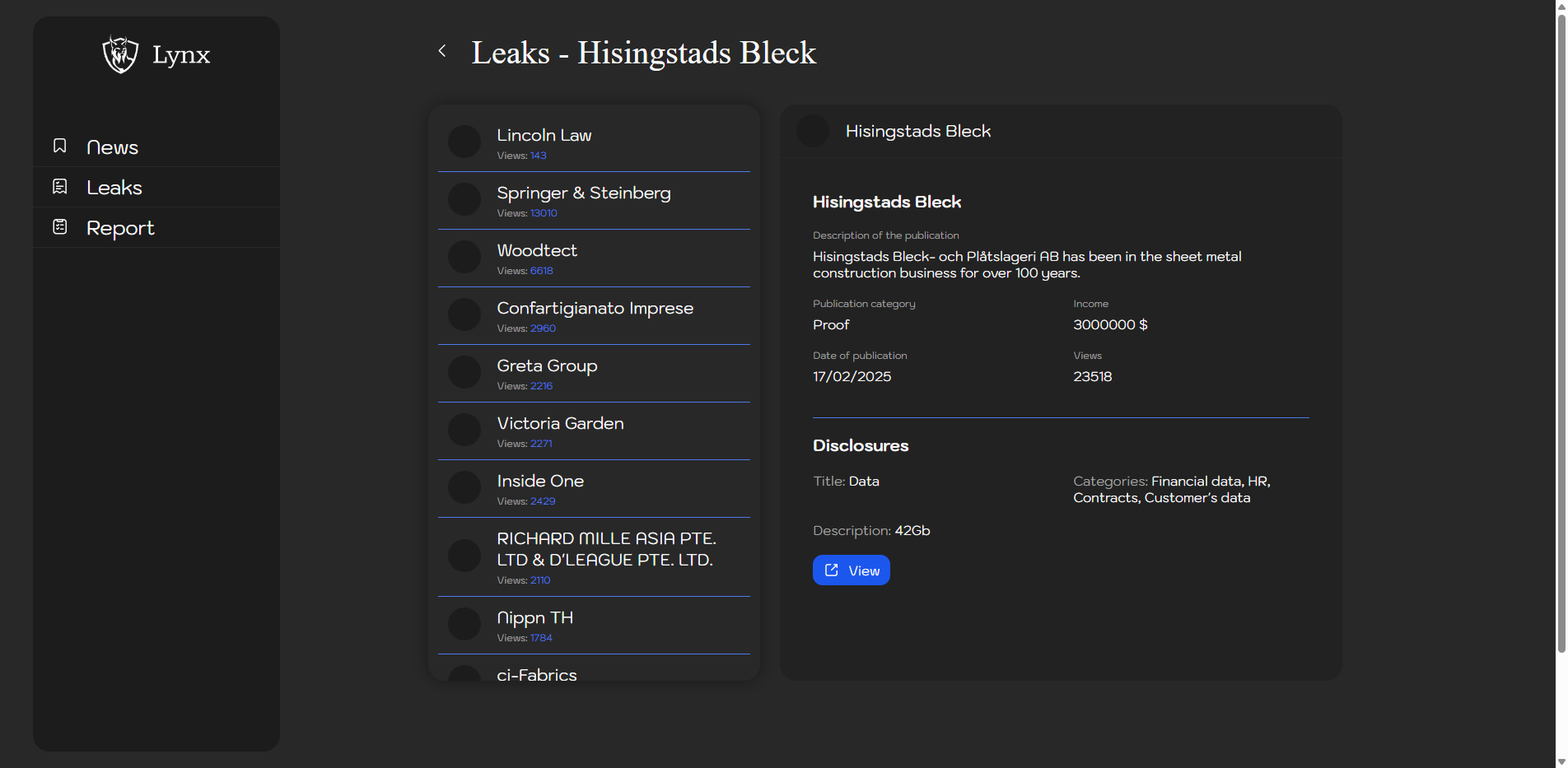Screen dimensions: 1568x768
Task: Click the bookmark icon beside News
Action: pos(60,146)
